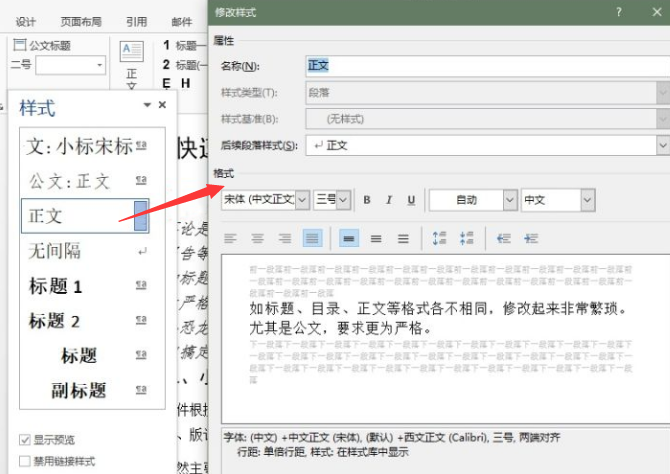Viewport: 670px width, 474px height.
Task: Open the font color 自动 dropdown
Action: (x=510, y=200)
